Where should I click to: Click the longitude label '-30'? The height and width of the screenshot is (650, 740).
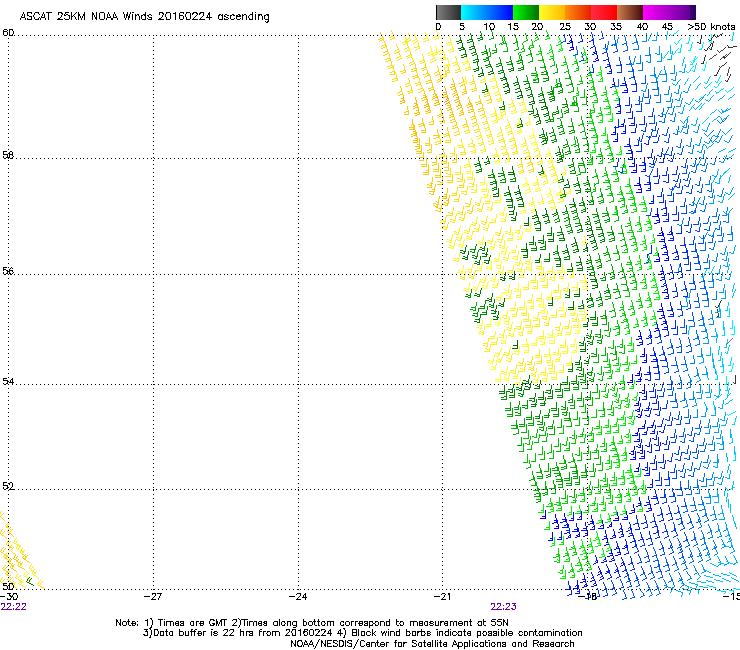tap(9, 597)
